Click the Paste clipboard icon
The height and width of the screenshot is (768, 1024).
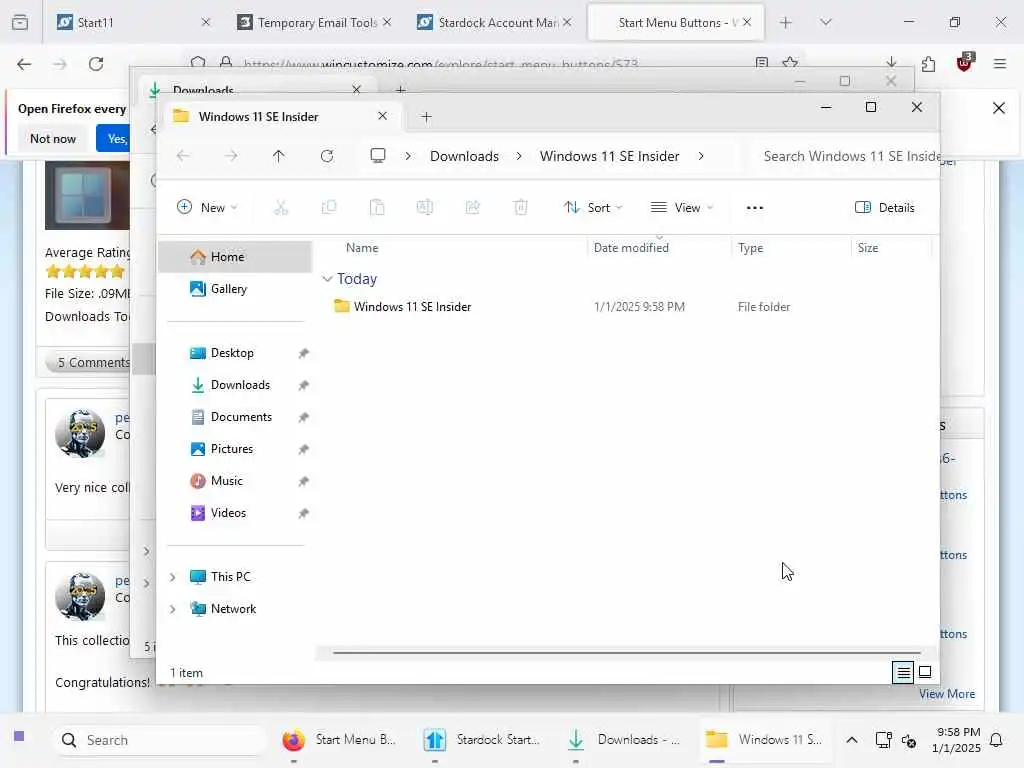pyautogui.click(x=377, y=208)
